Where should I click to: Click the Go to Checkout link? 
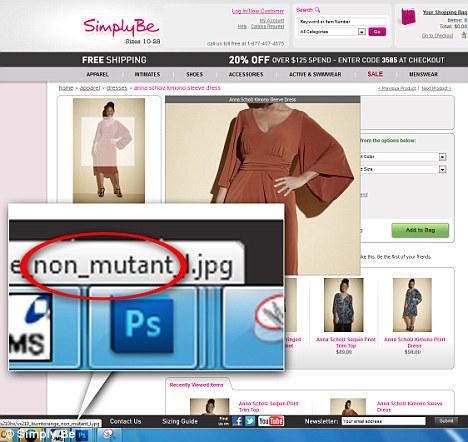(x=437, y=35)
